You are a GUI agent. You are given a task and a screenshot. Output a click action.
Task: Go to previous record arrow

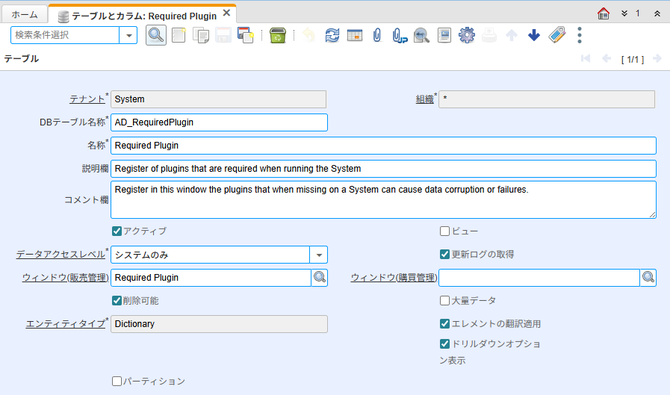coord(606,59)
